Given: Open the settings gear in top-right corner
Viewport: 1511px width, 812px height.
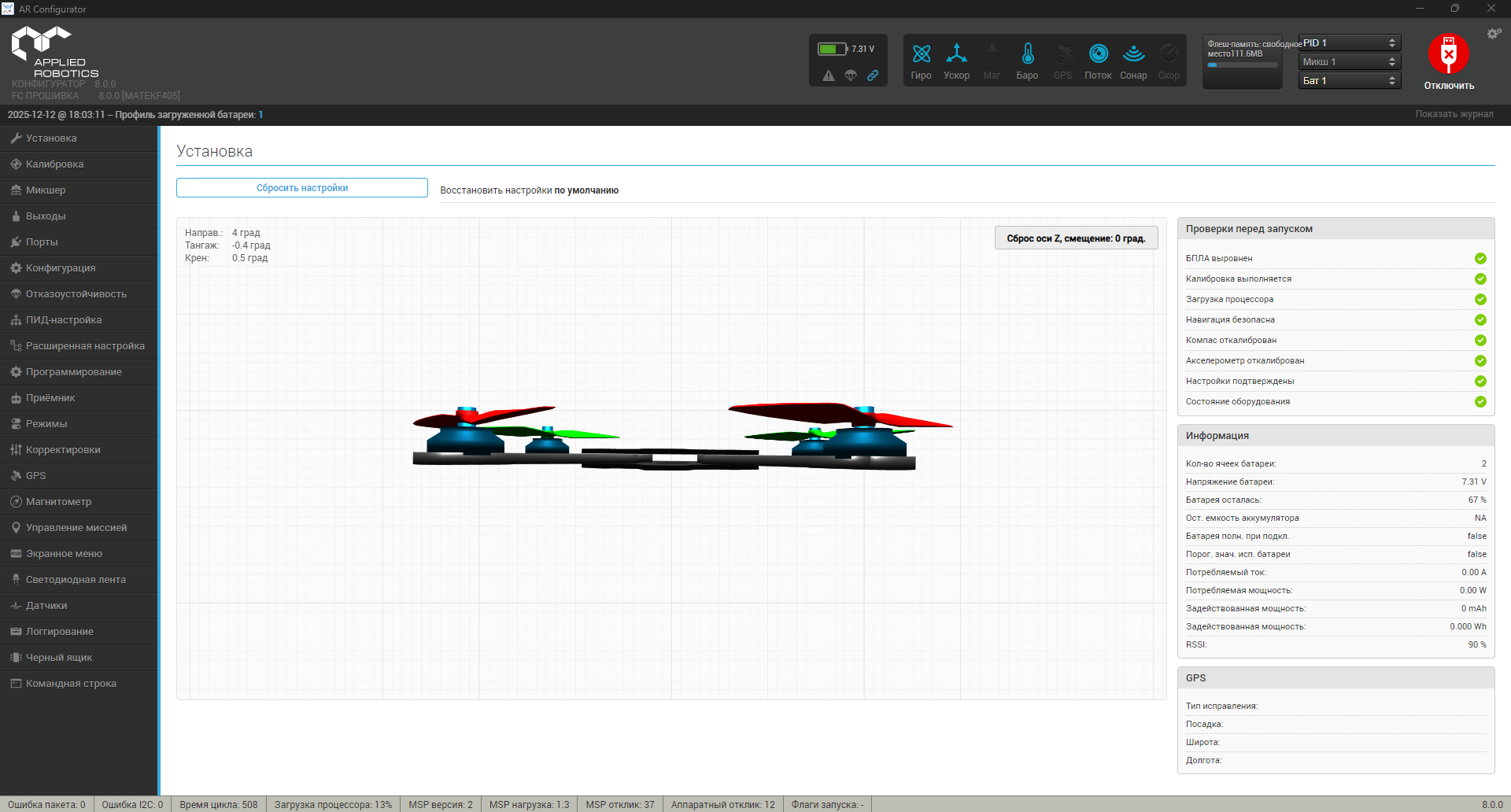Looking at the screenshot, I should click(x=1493, y=34).
